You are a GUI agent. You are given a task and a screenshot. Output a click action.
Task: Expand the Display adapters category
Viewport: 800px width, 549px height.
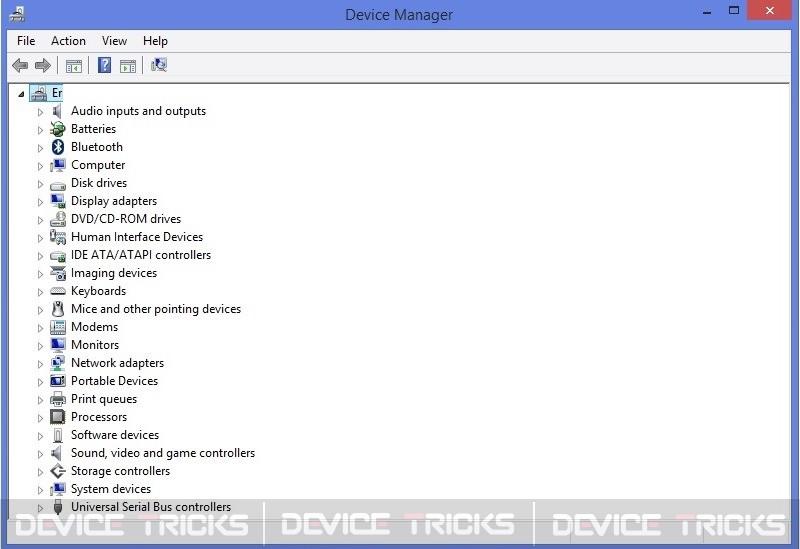pos(40,202)
